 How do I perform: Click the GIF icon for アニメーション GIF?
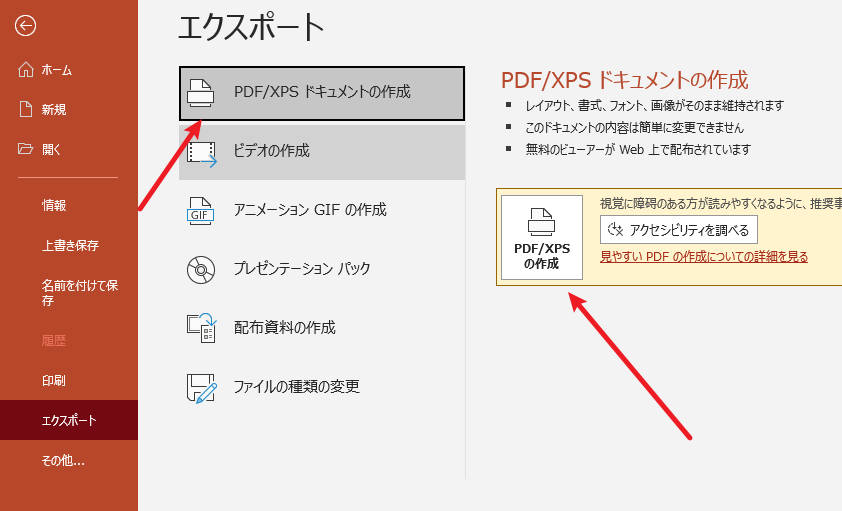[x=200, y=210]
